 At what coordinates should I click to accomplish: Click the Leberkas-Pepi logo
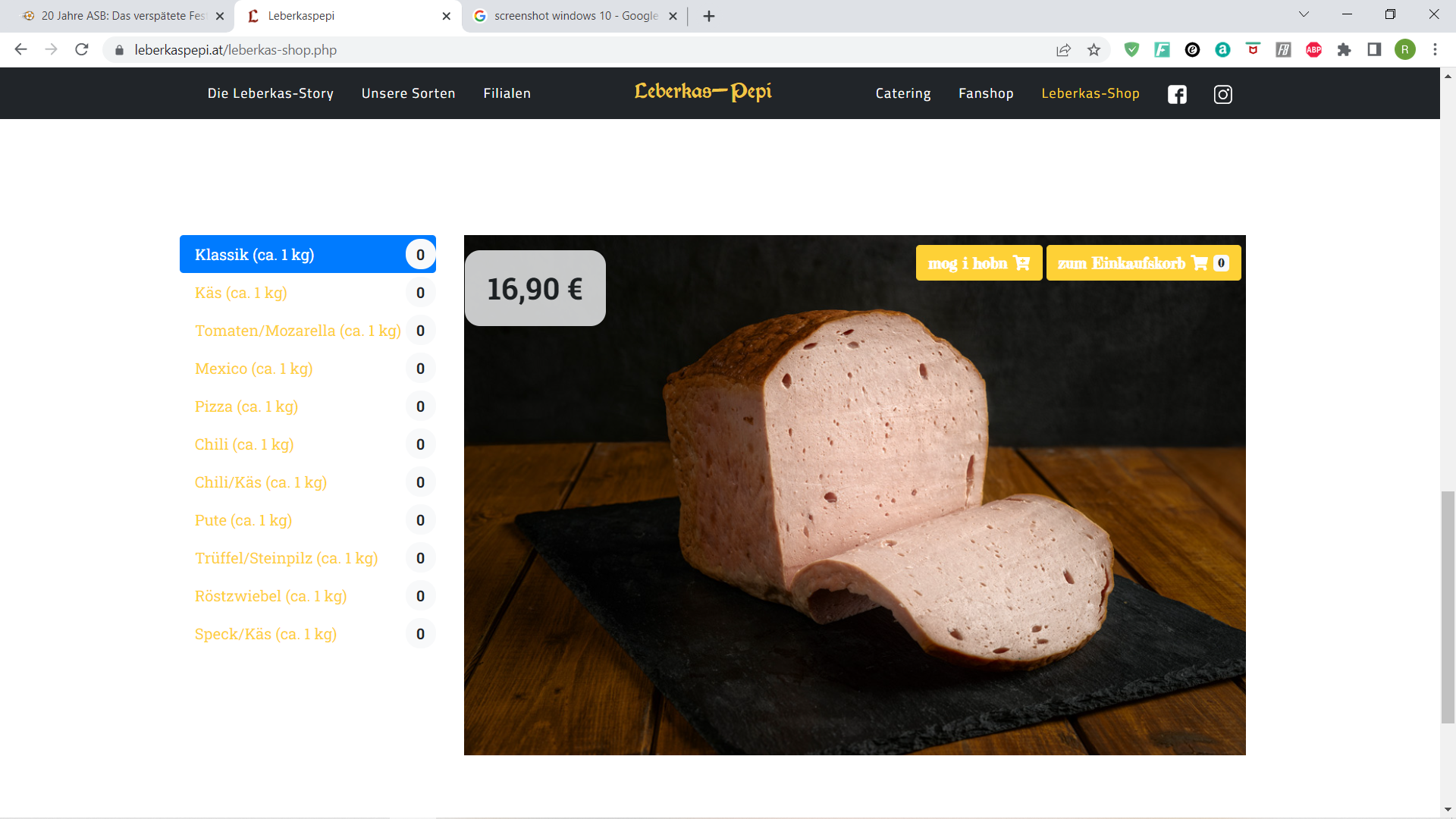pos(703,92)
